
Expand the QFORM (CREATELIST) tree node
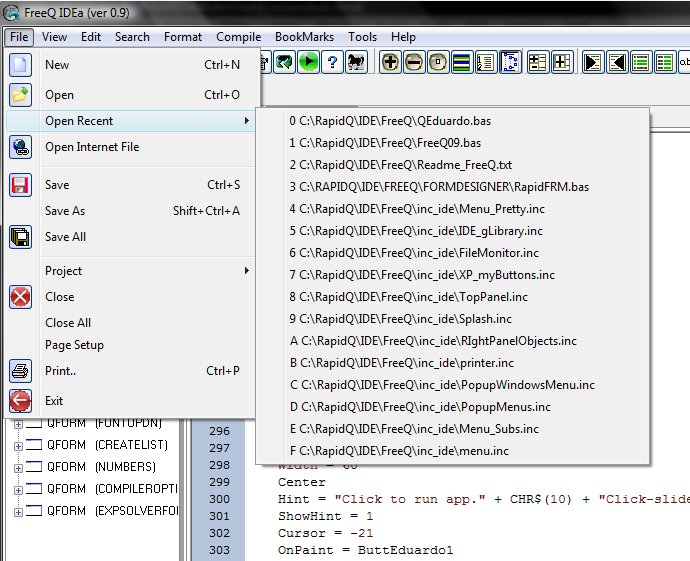(x=18, y=446)
